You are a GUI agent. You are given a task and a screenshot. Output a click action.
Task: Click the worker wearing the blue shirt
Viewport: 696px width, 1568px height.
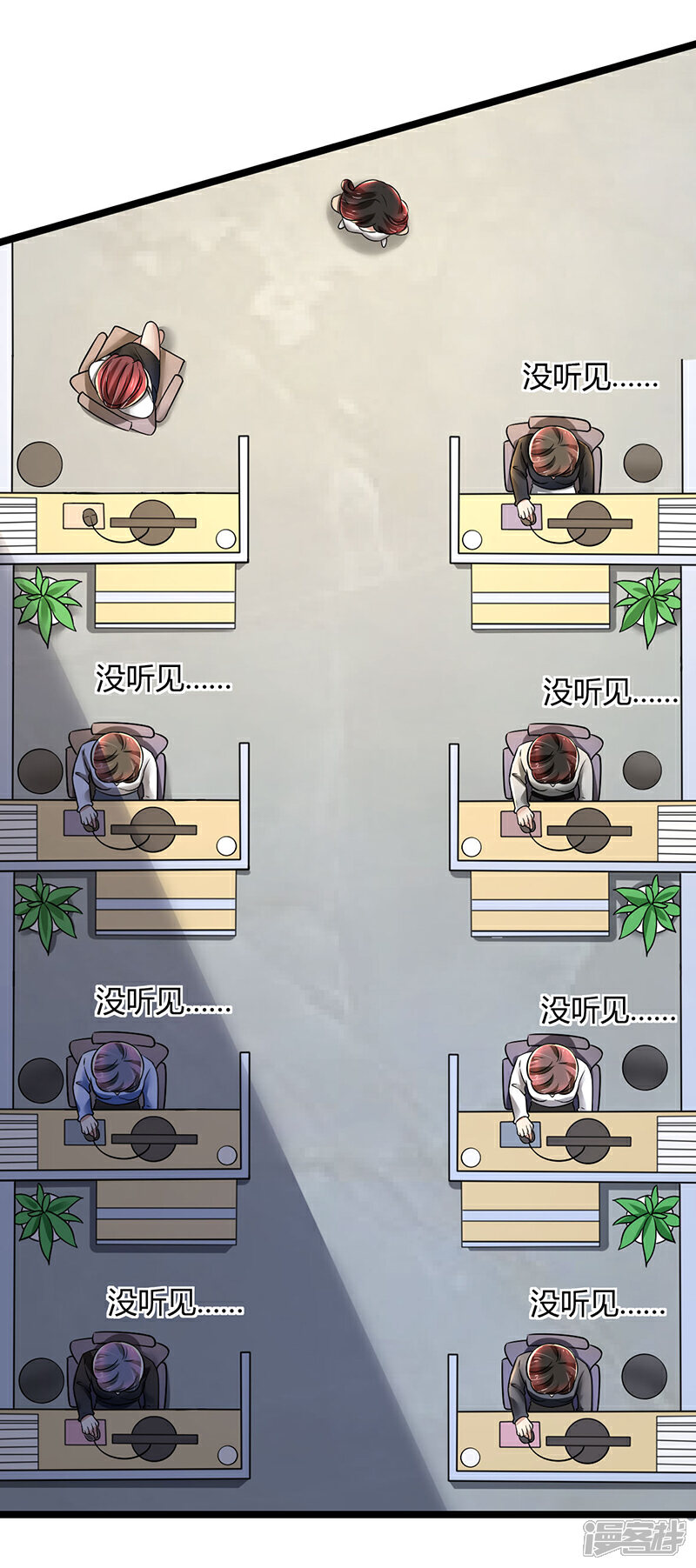tap(116, 1083)
